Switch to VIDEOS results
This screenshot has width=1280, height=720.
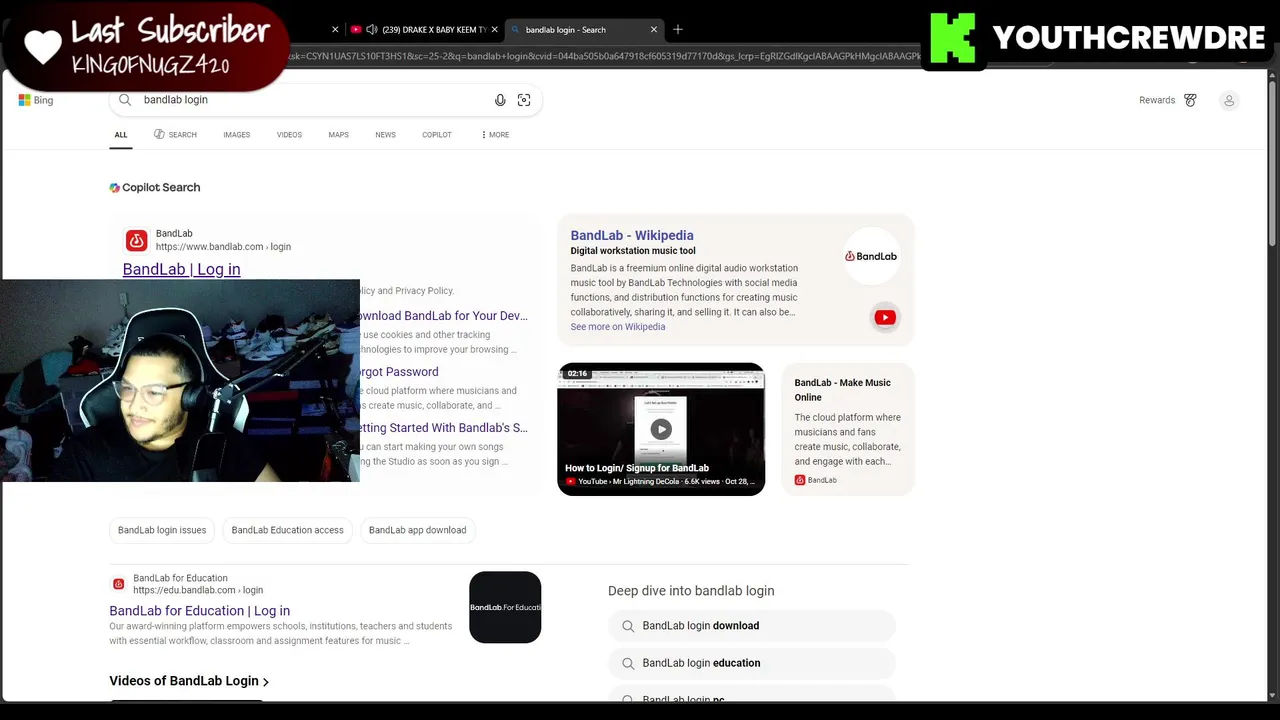289,135
